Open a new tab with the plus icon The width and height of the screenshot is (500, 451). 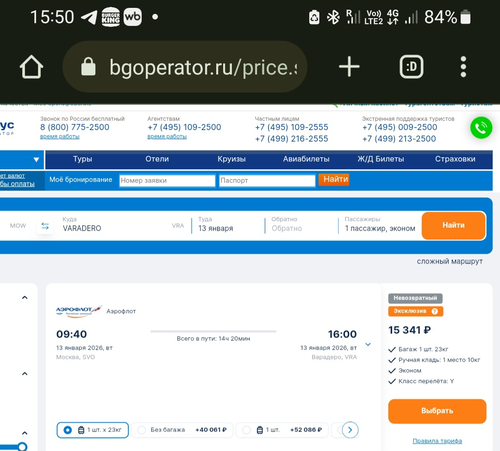[349, 67]
